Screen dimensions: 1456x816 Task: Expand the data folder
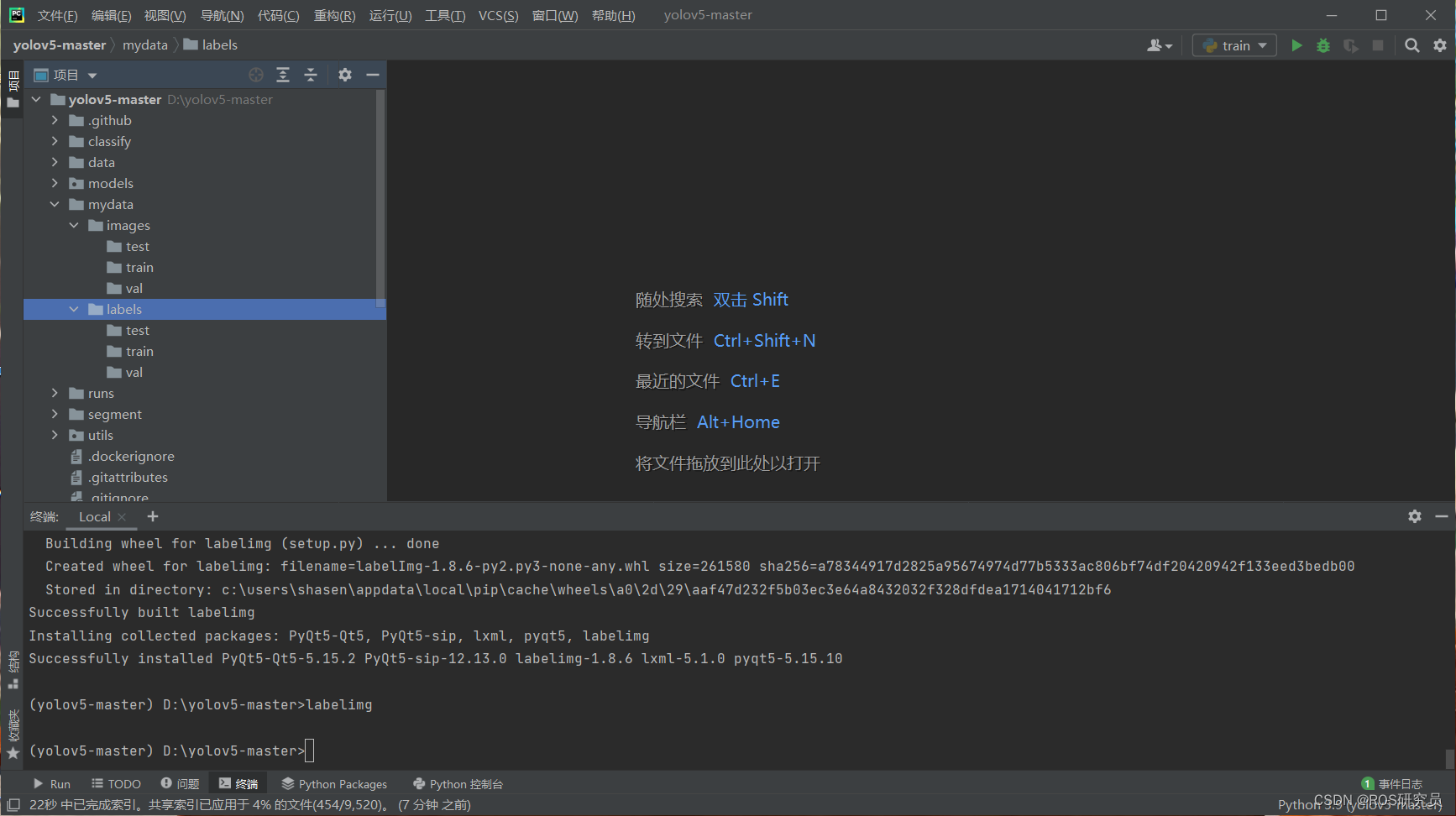pyautogui.click(x=55, y=162)
